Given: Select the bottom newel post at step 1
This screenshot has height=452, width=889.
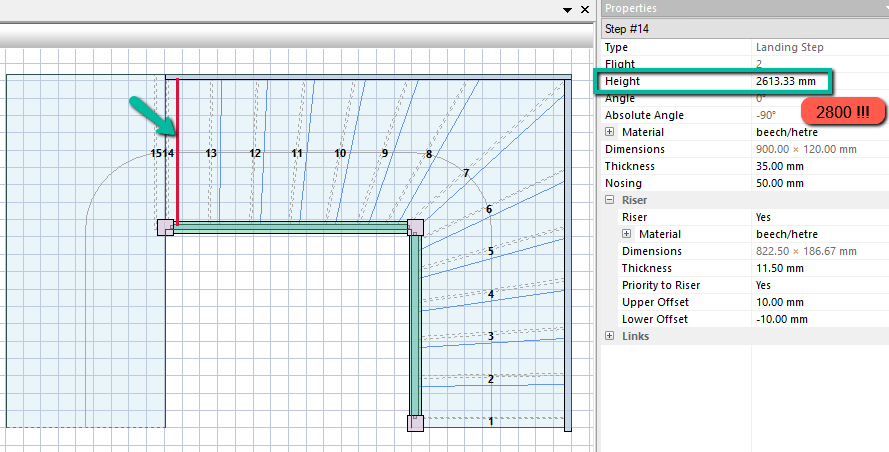Looking at the screenshot, I should (x=415, y=423).
